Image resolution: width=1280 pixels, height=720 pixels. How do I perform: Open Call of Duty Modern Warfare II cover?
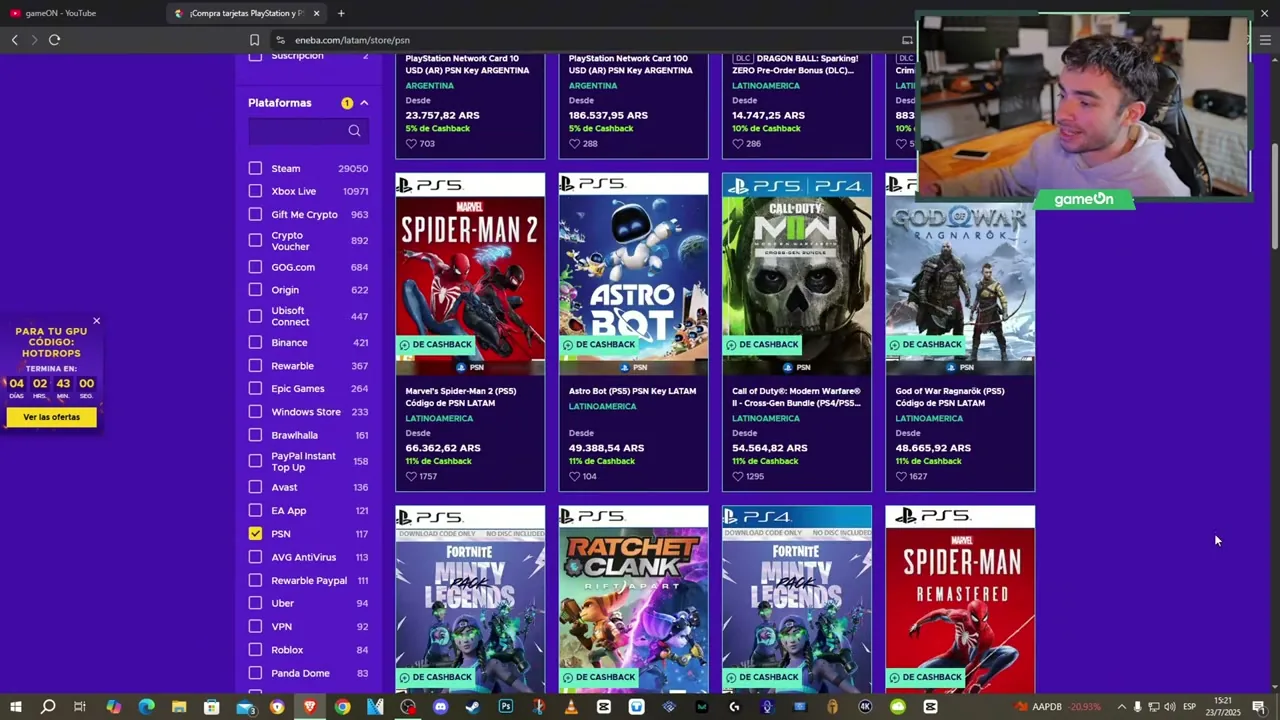[797, 274]
